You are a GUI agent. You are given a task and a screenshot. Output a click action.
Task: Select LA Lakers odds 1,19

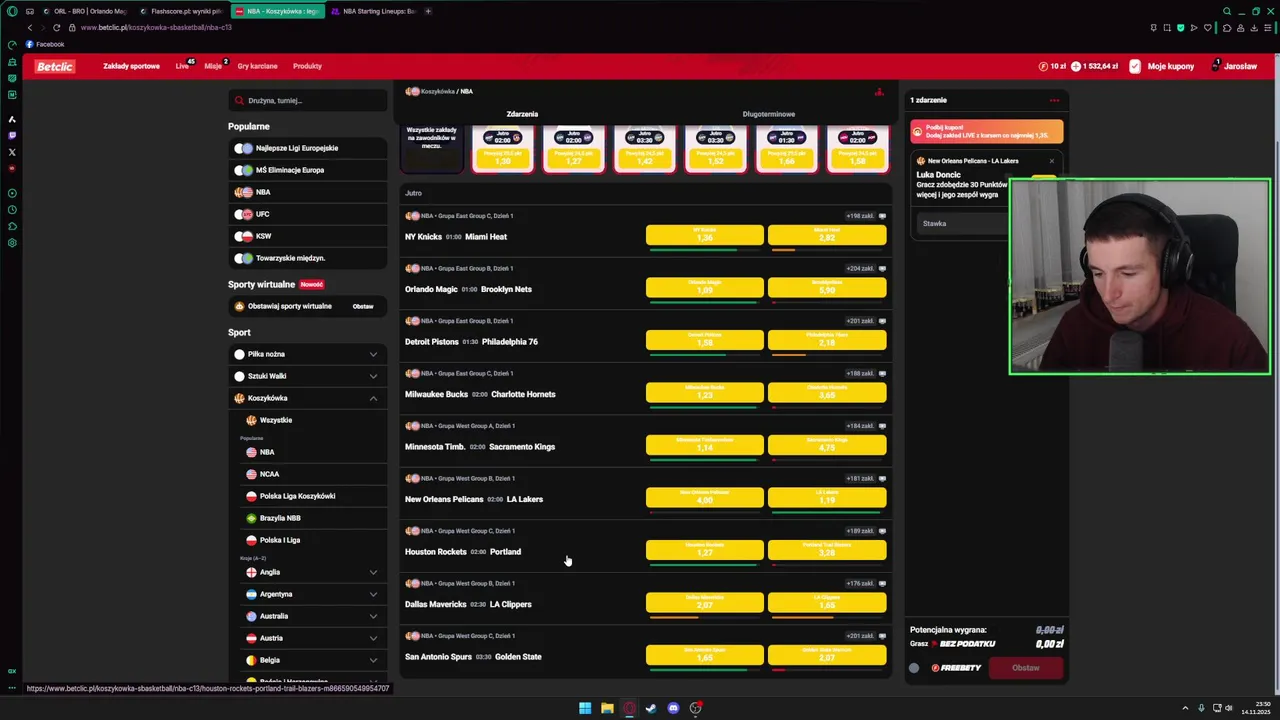pyautogui.click(x=827, y=497)
